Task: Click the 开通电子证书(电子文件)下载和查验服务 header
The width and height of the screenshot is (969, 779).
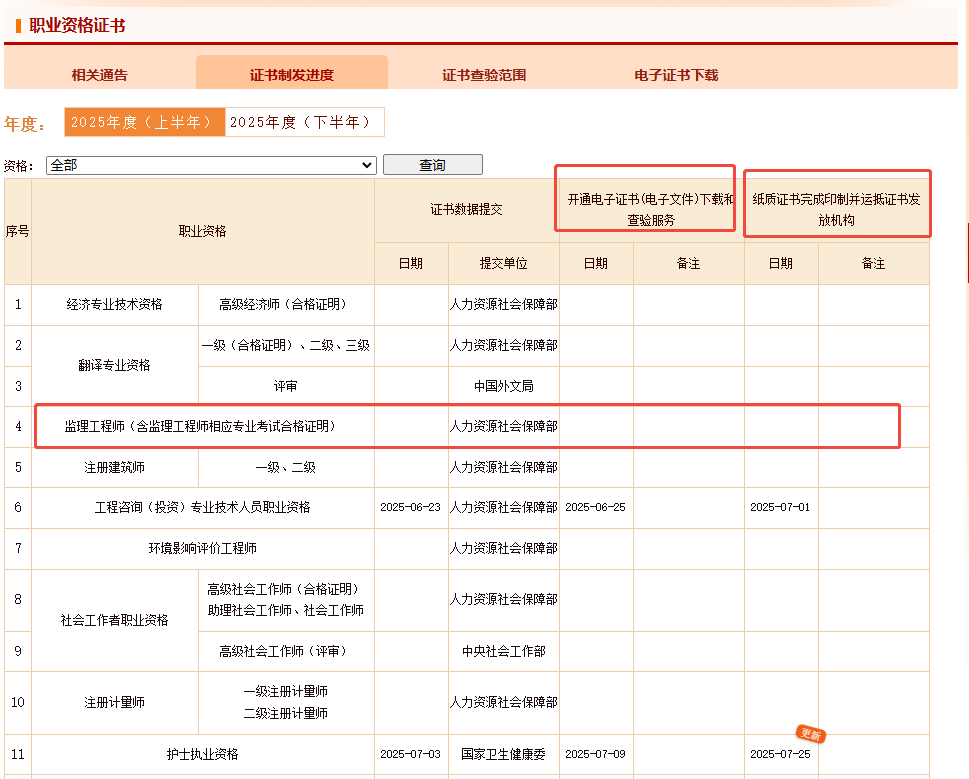Action: [651, 209]
